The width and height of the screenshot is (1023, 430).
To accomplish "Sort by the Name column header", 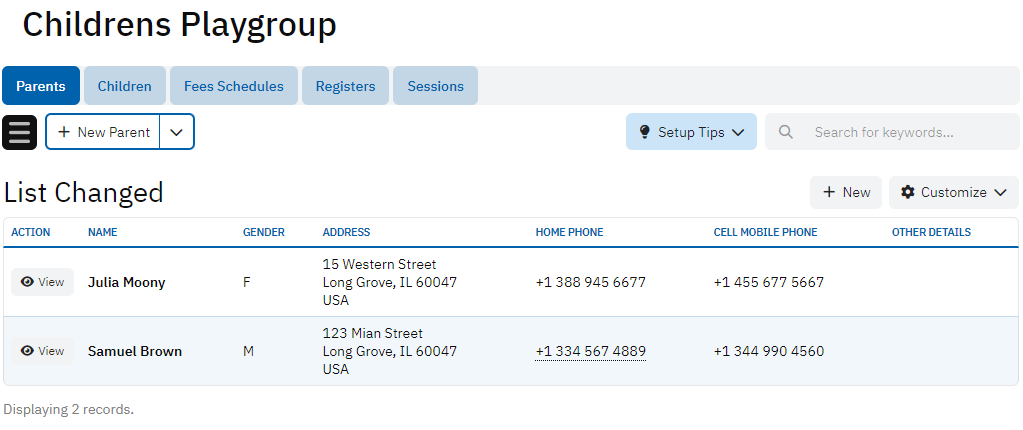I will pyautogui.click(x=103, y=232).
